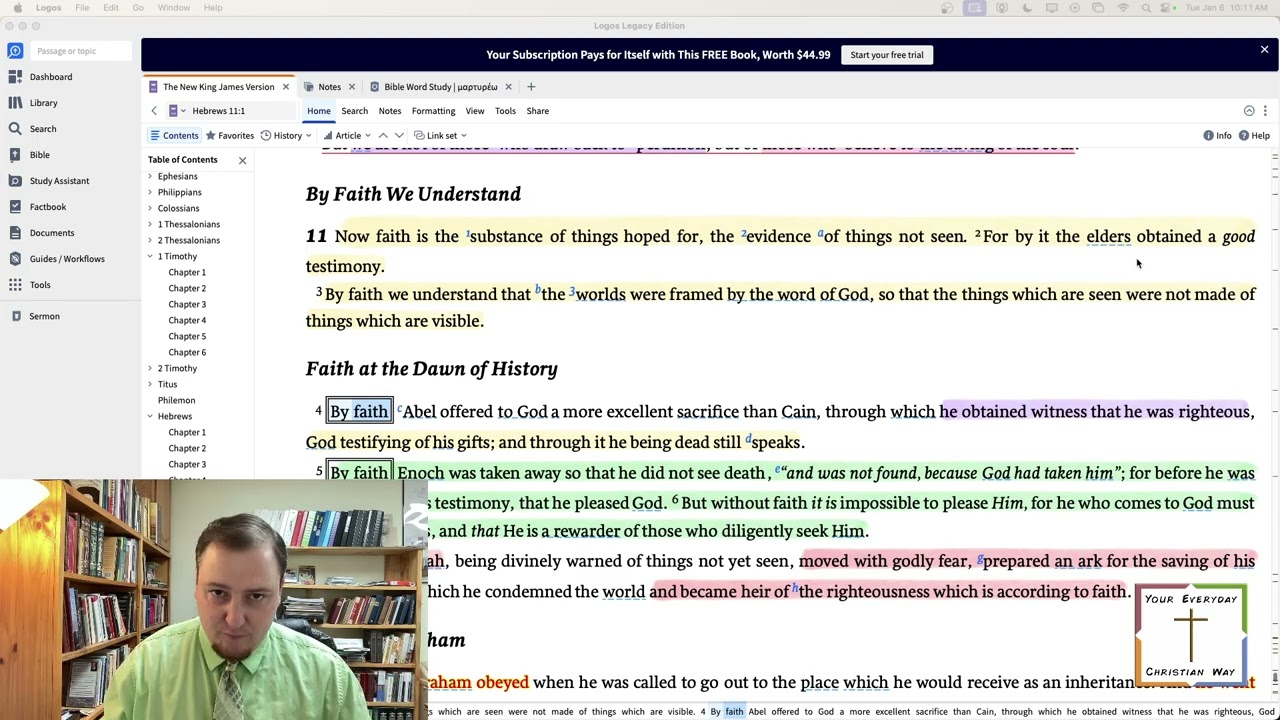Dismiss the subscription banner
The height and width of the screenshot is (720, 1280).
pyautogui.click(x=1264, y=49)
